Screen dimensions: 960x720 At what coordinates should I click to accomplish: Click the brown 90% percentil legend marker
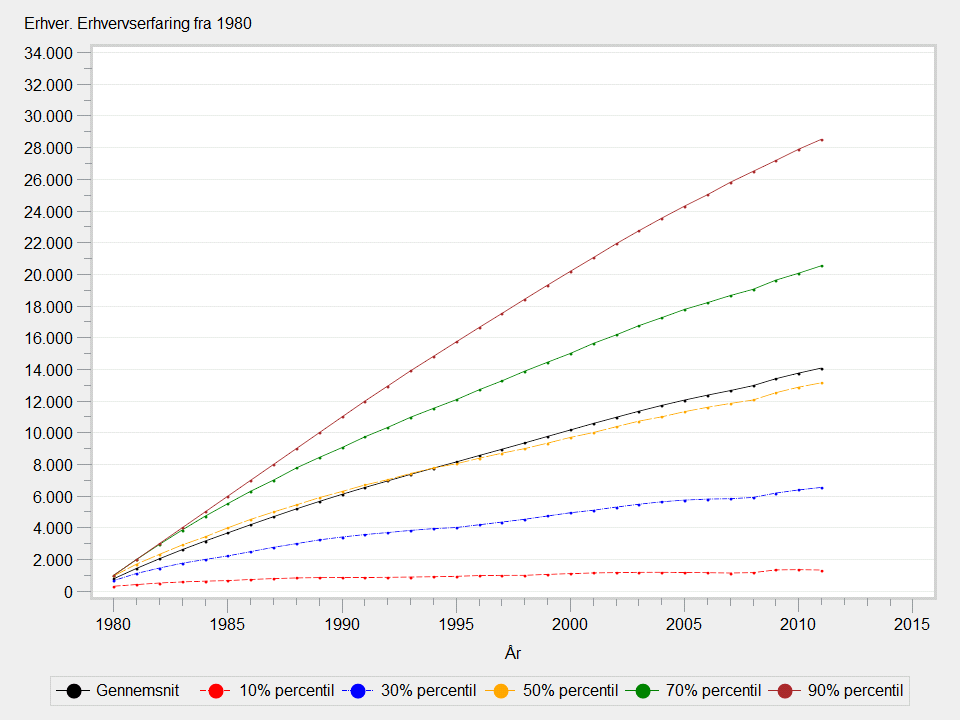pyautogui.click(x=786, y=691)
